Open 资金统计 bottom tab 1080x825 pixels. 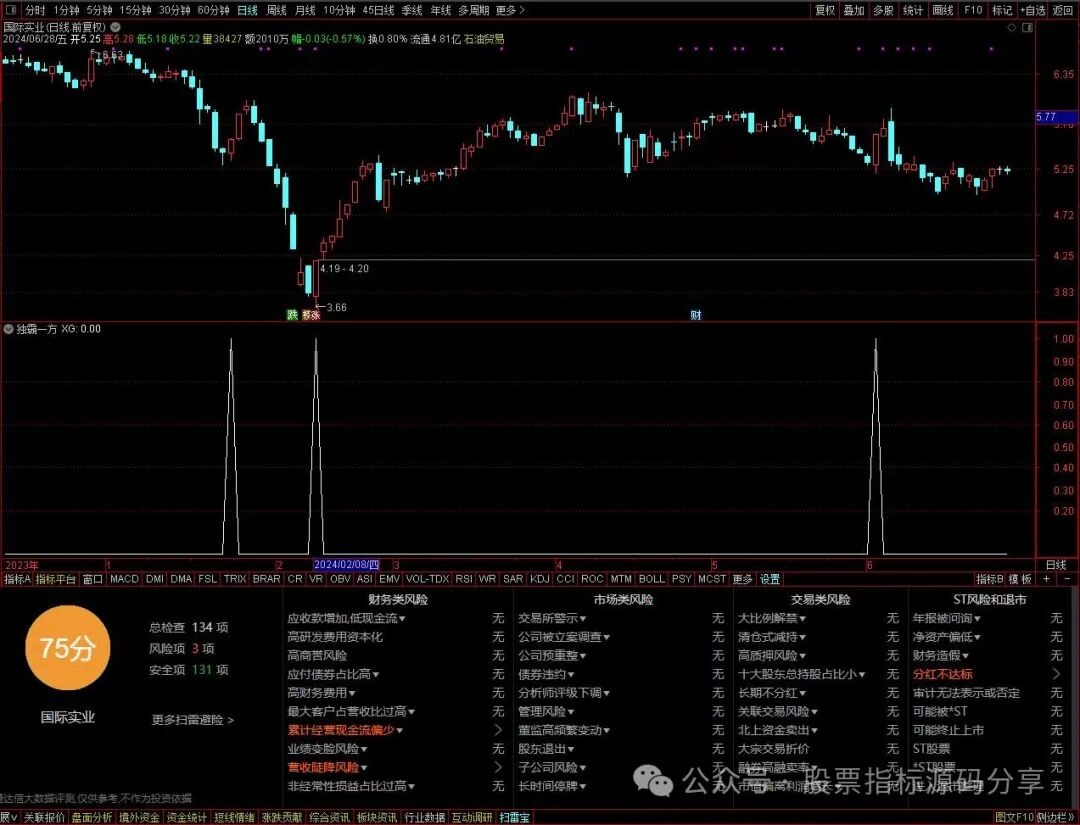click(x=187, y=817)
